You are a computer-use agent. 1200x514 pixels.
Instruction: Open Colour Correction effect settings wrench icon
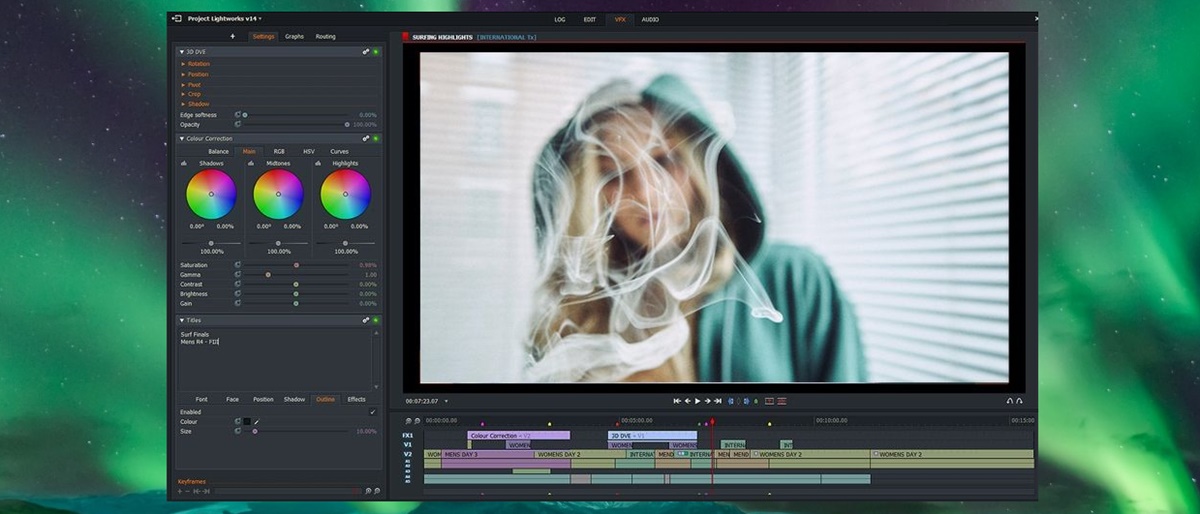366,139
